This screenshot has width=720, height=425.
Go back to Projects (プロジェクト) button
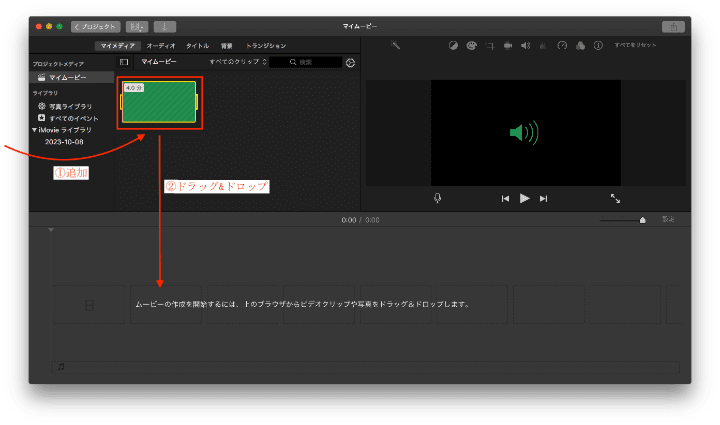tap(96, 27)
